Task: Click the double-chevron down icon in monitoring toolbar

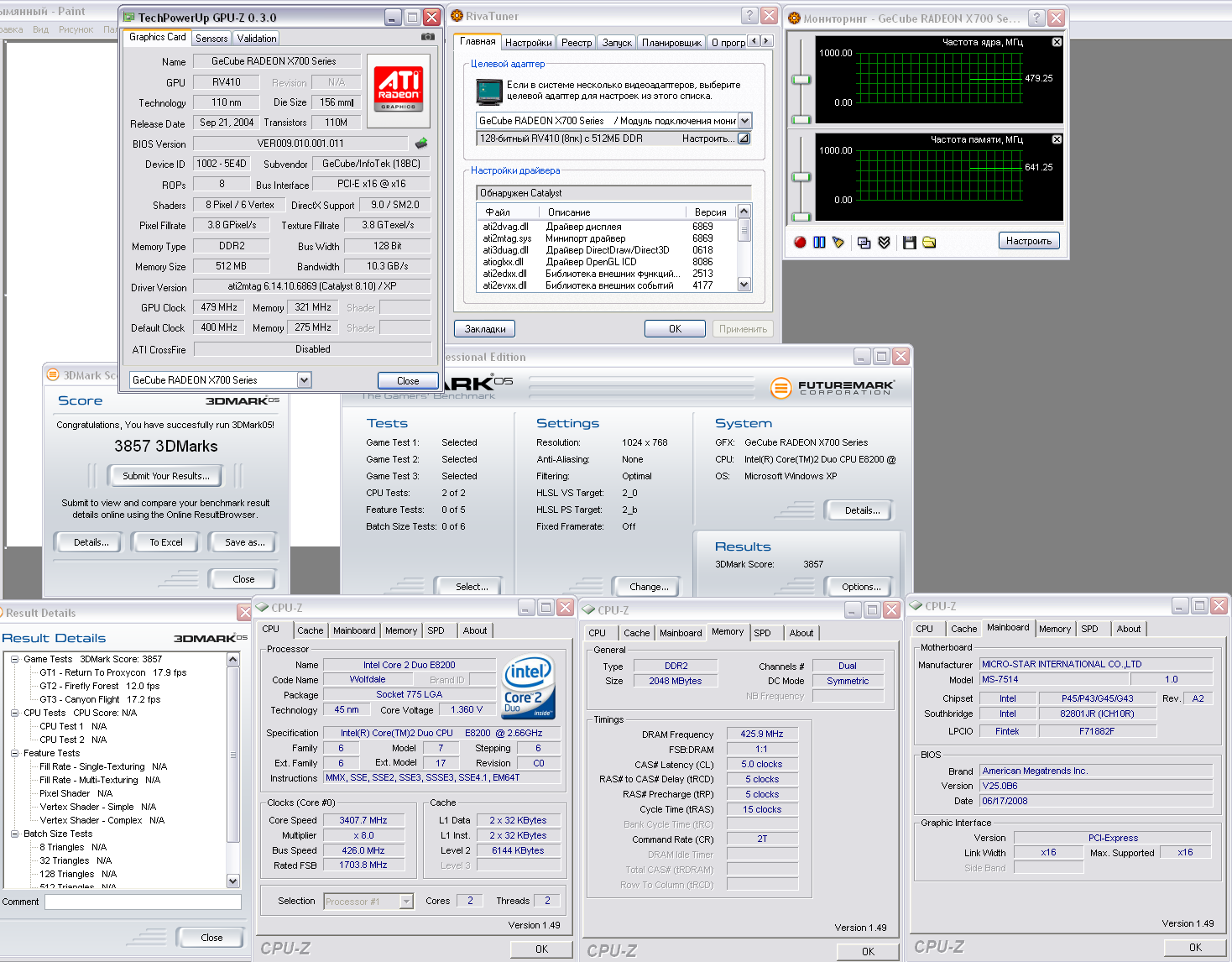Action: (x=884, y=243)
